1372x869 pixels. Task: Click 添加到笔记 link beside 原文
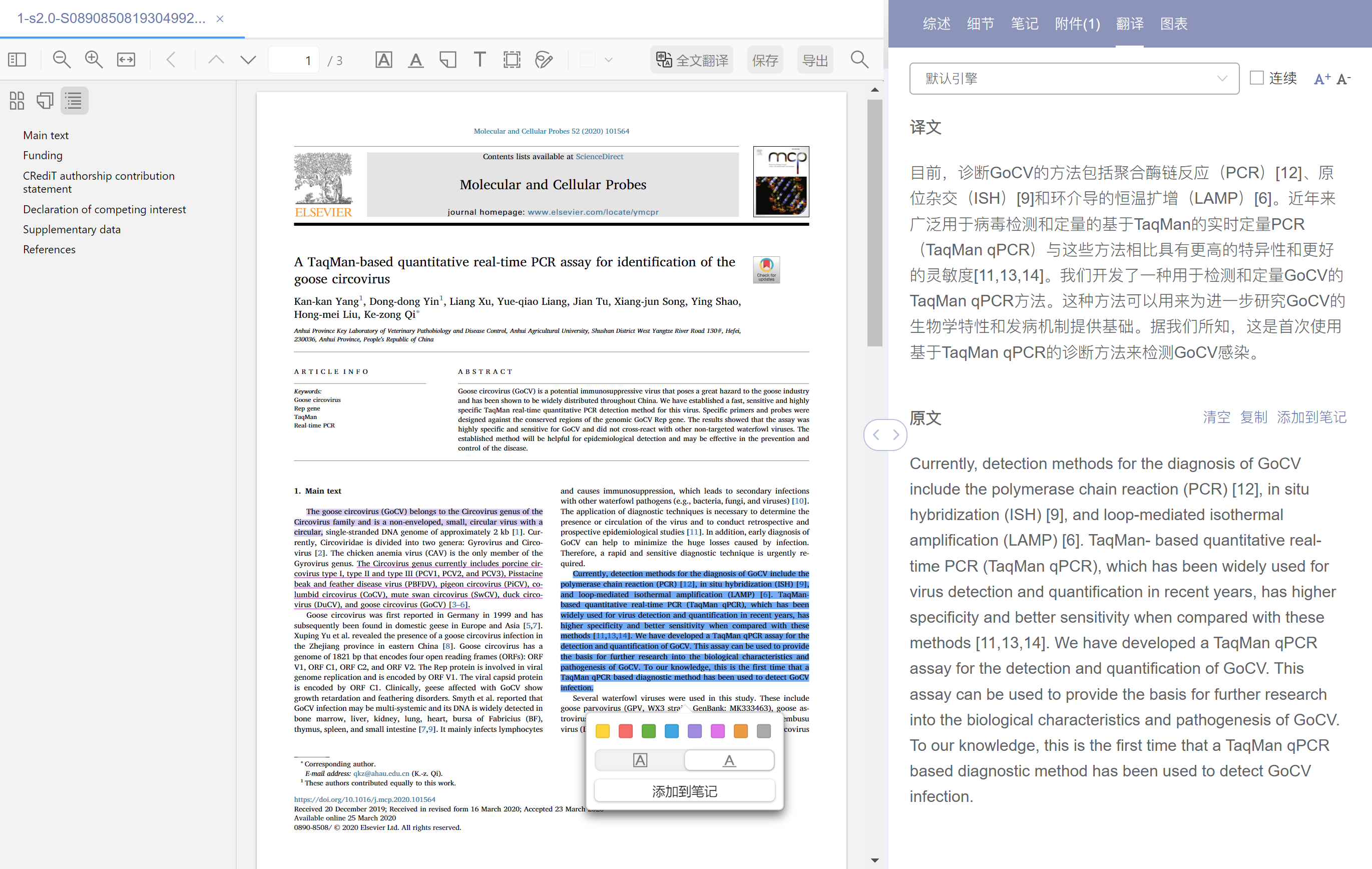1311,417
